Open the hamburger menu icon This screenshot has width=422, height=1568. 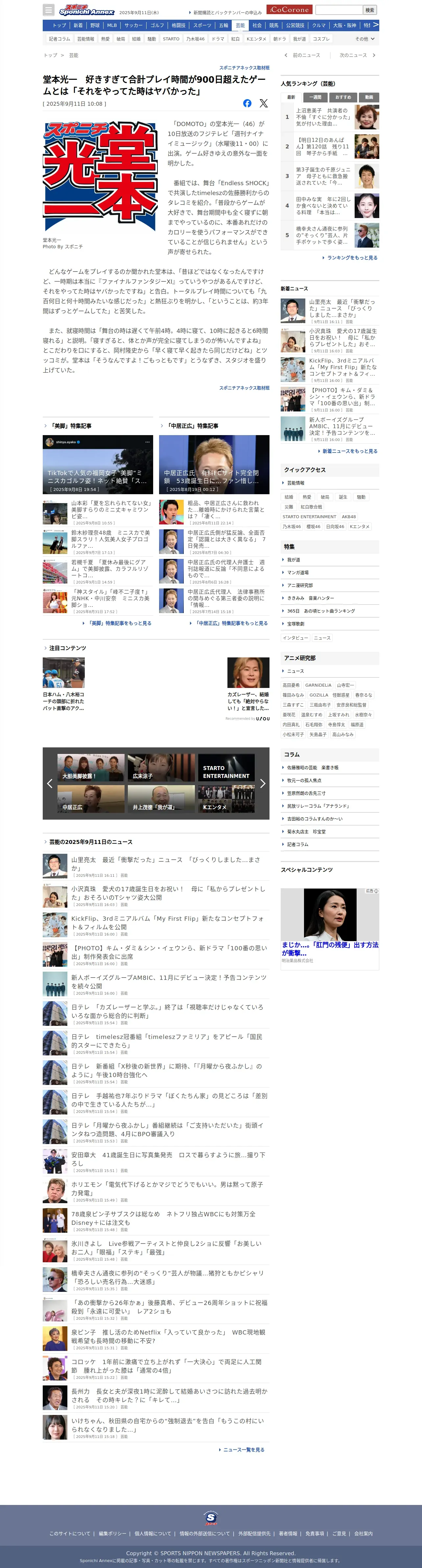point(48,10)
